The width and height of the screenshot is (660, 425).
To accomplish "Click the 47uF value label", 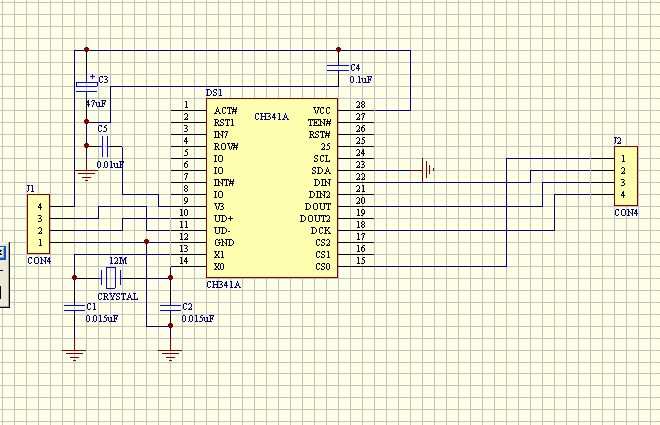I will point(96,104).
